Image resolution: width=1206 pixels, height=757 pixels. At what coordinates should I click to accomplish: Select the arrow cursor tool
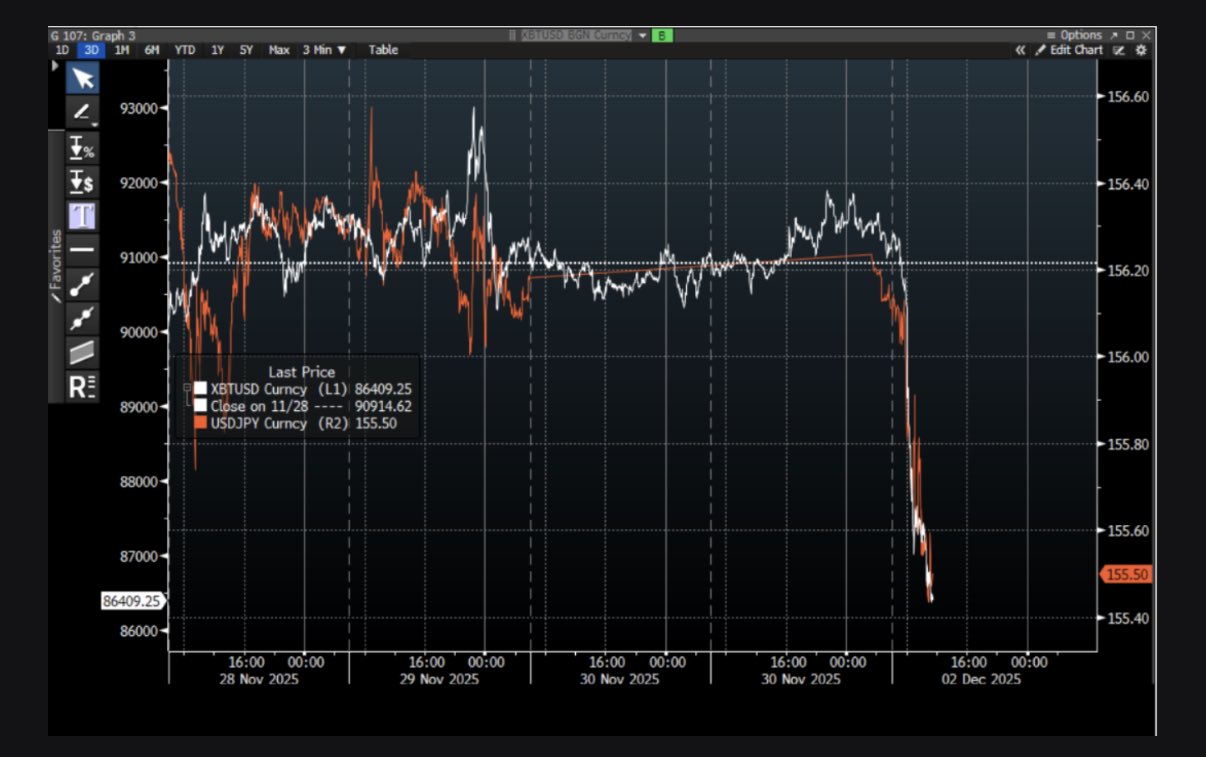pyautogui.click(x=84, y=77)
